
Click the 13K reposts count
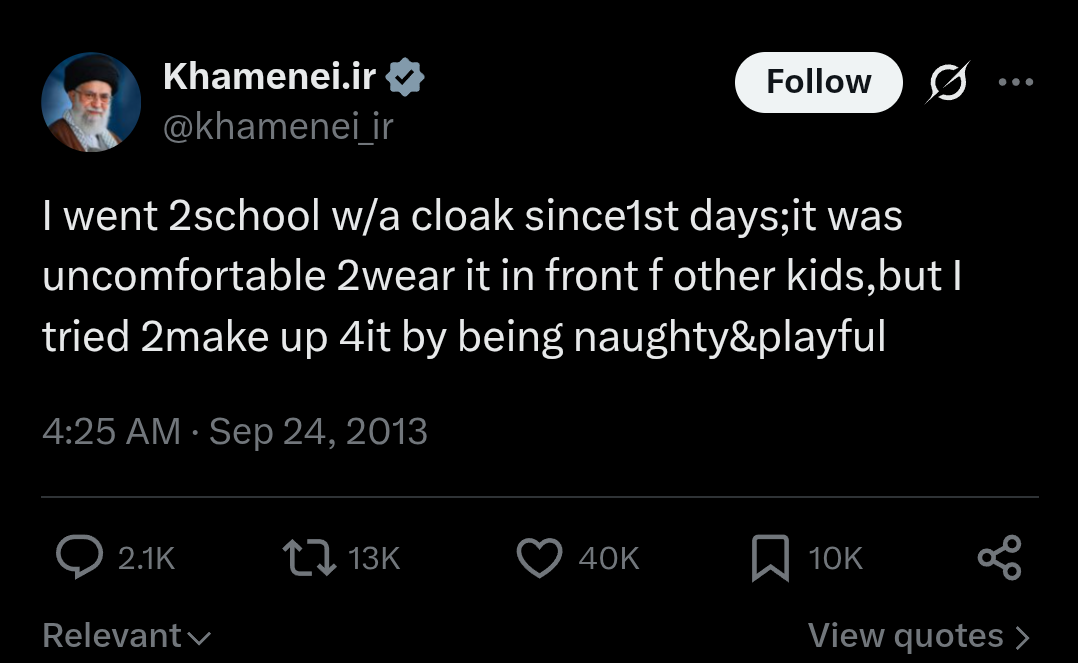(x=374, y=558)
